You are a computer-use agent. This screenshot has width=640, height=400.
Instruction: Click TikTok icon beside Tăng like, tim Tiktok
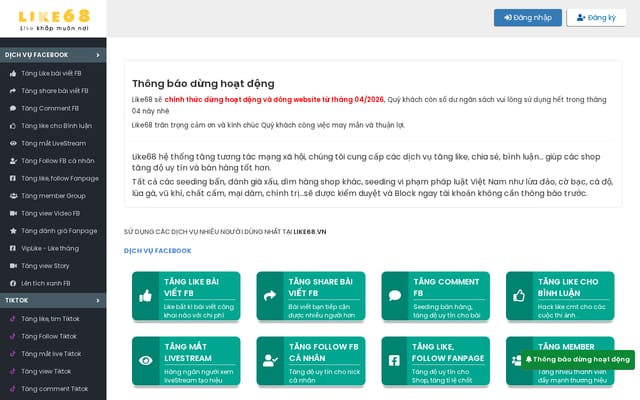(13, 319)
